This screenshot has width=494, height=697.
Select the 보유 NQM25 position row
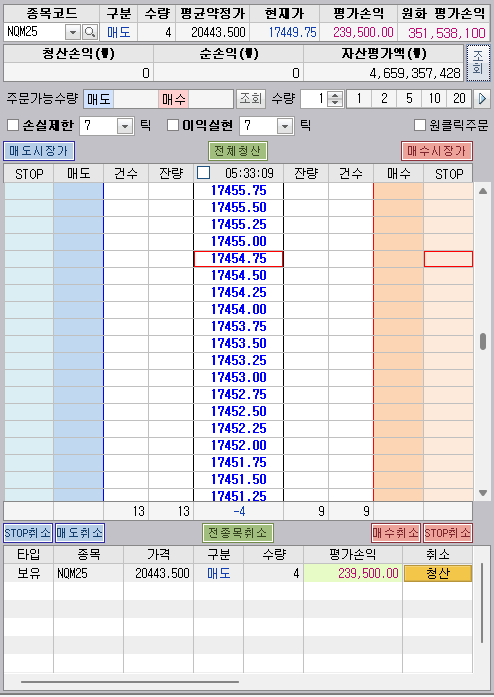pyautogui.click(x=238, y=573)
